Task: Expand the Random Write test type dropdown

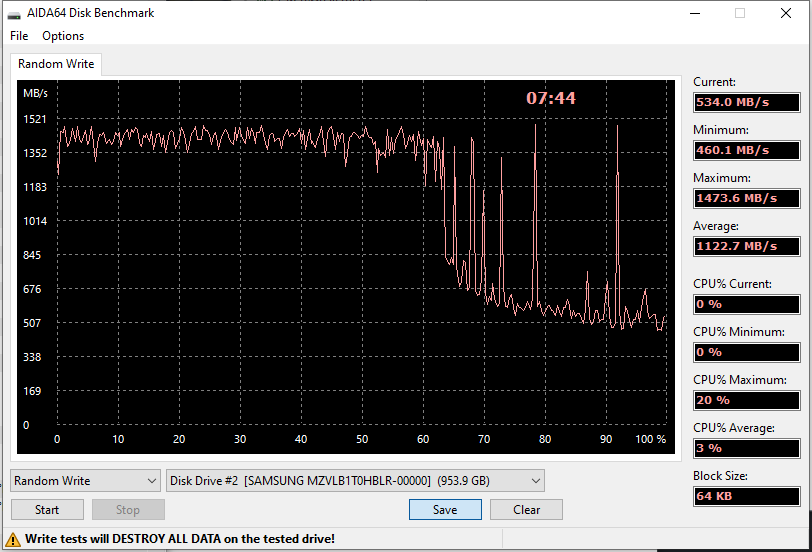Action: [x=85, y=481]
